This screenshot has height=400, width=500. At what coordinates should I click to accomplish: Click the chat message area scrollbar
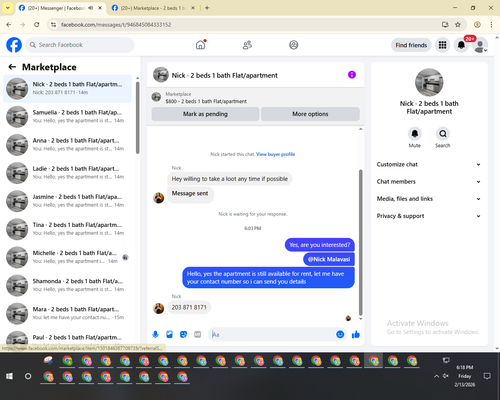[360, 242]
